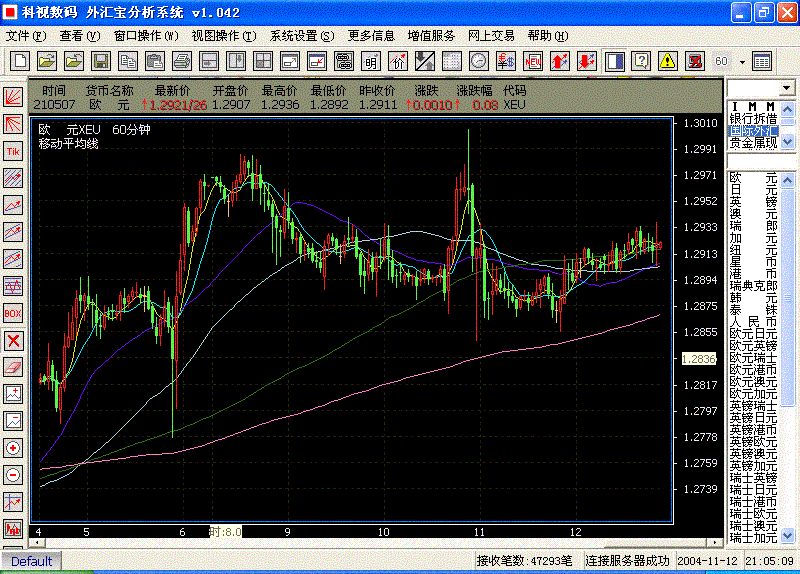Select 国际外汇 in the market list
The width and height of the screenshot is (800, 574).
tap(754, 131)
